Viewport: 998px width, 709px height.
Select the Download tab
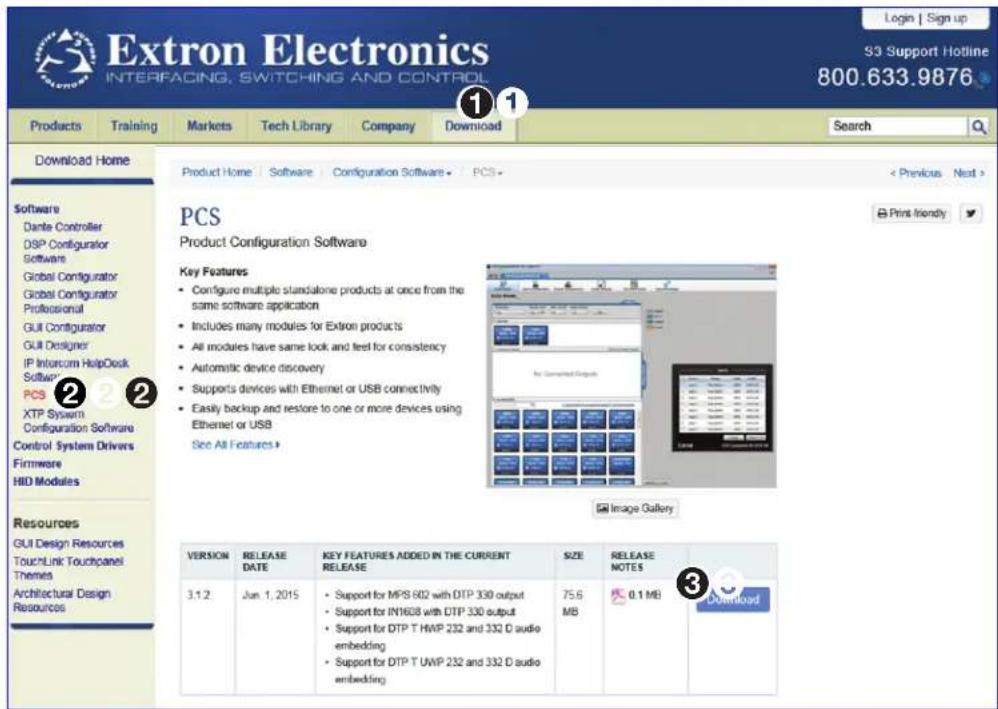474,126
